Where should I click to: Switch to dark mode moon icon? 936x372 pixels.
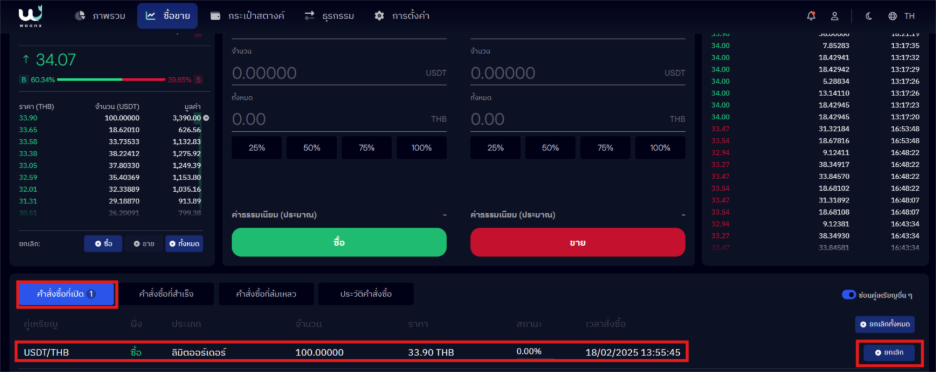tap(869, 16)
